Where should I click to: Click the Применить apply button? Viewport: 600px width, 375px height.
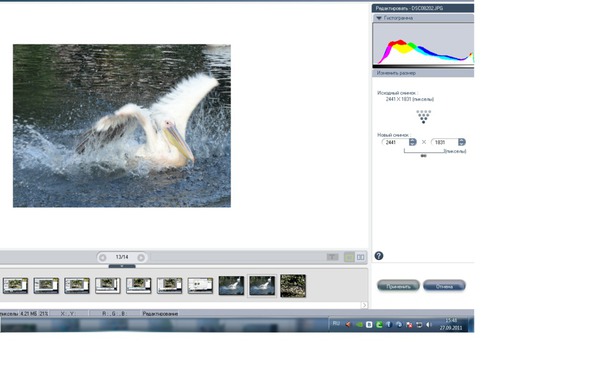pyautogui.click(x=398, y=286)
